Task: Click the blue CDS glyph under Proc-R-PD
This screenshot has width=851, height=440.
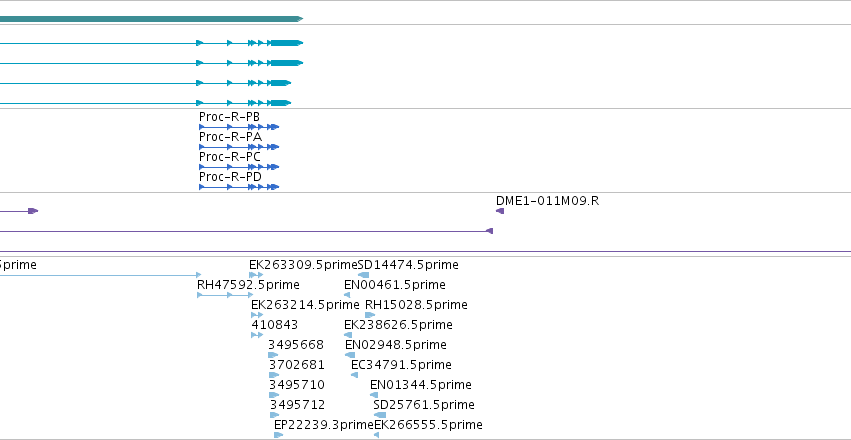Action: pyautogui.click(x=239, y=187)
